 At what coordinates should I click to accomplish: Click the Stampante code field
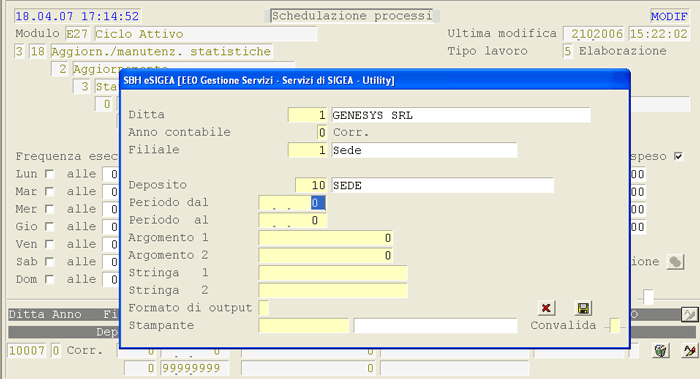point(304,325)
